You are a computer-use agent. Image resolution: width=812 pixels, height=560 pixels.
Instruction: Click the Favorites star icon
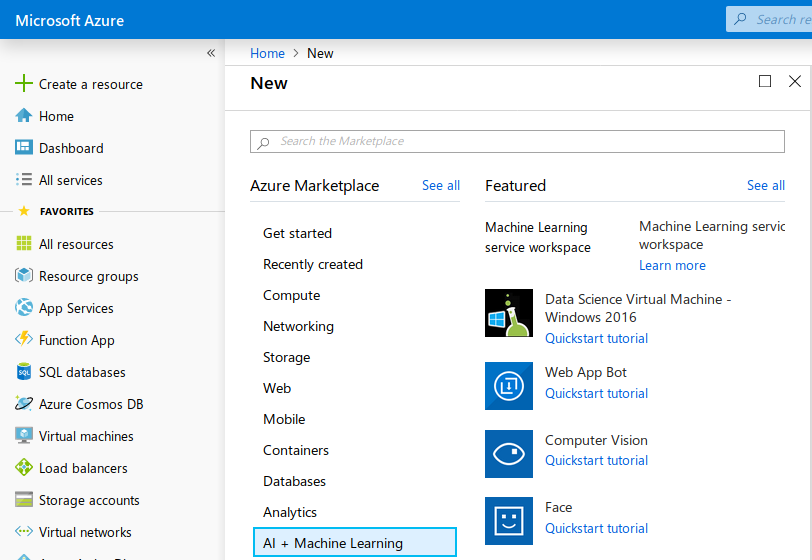[x=24, y=211]
